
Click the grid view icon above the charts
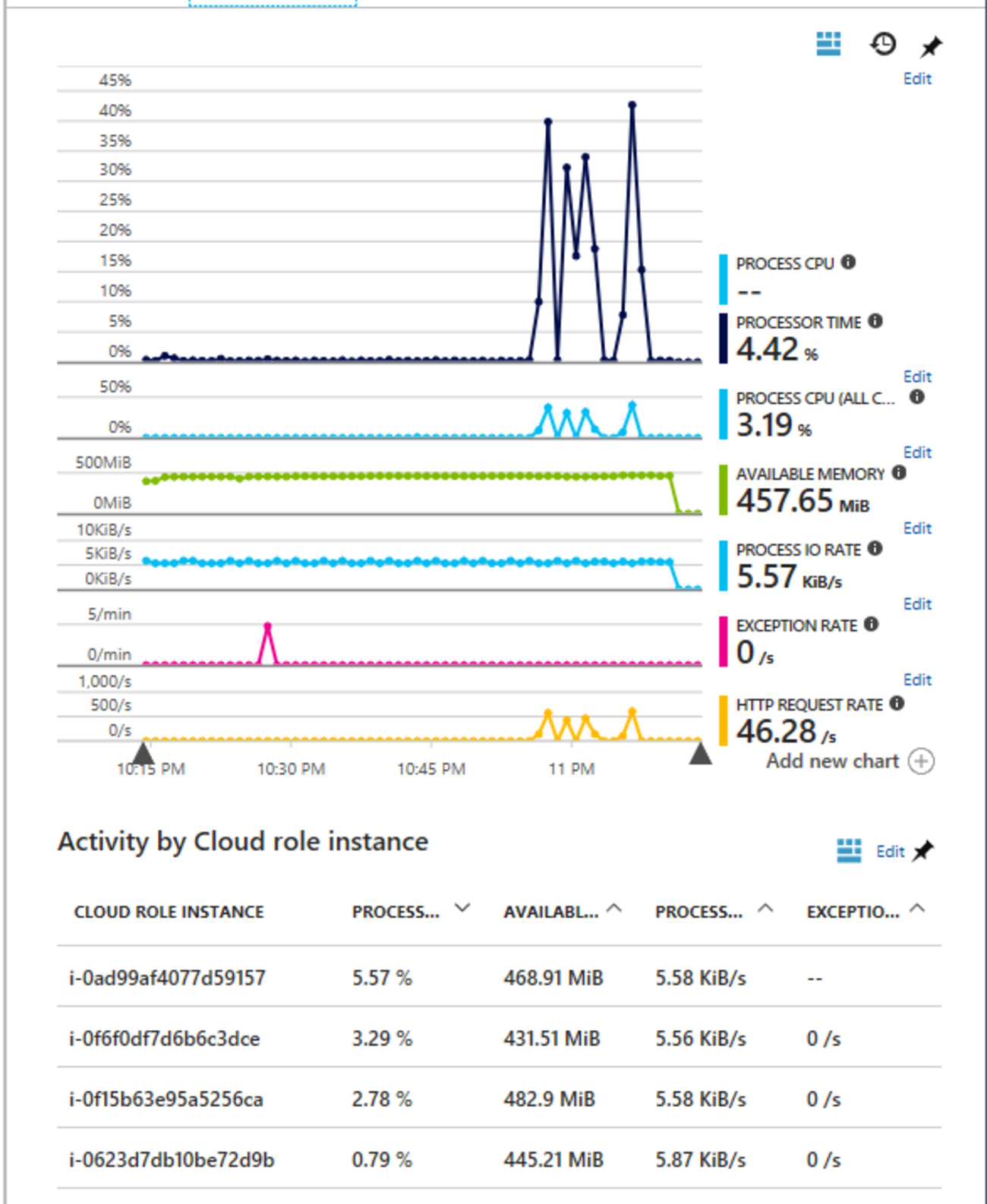click(x=828, y=44)
